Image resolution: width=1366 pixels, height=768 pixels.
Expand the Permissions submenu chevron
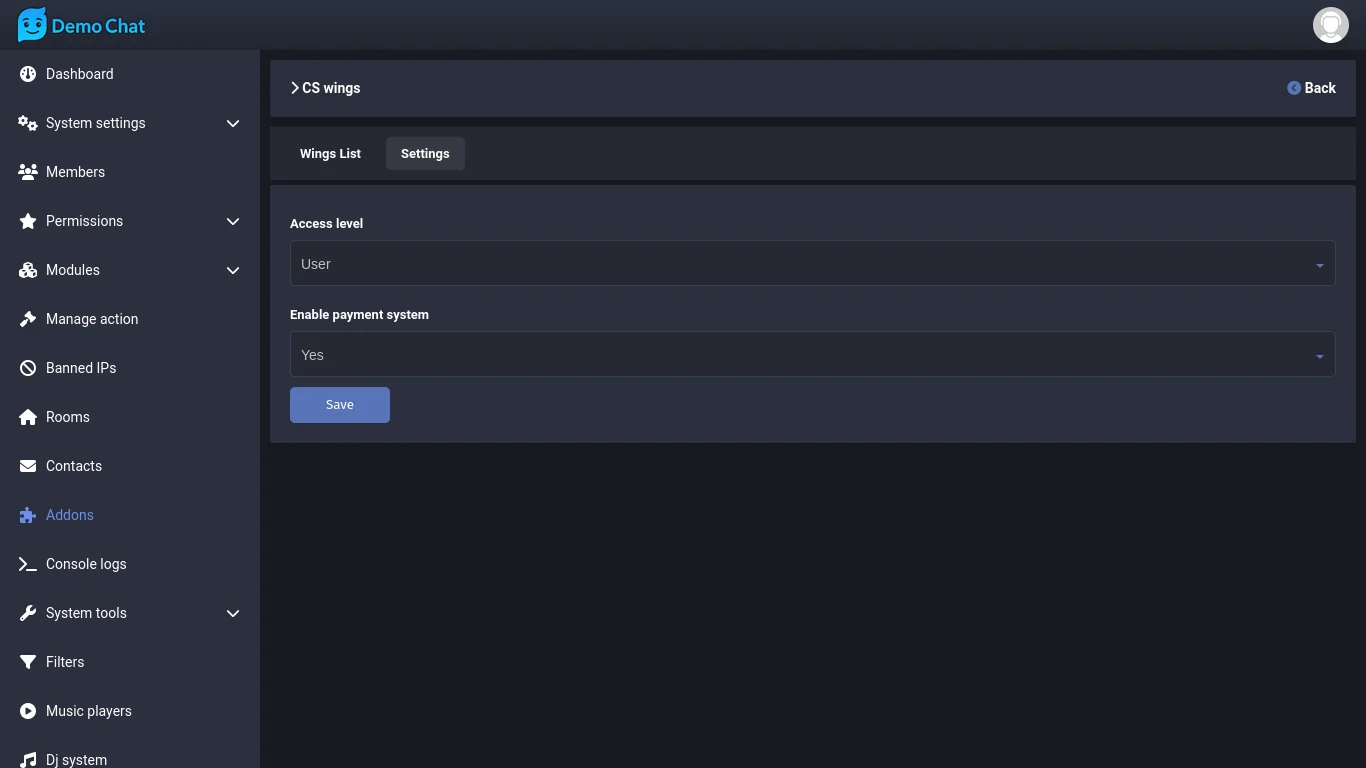point(232,221)
